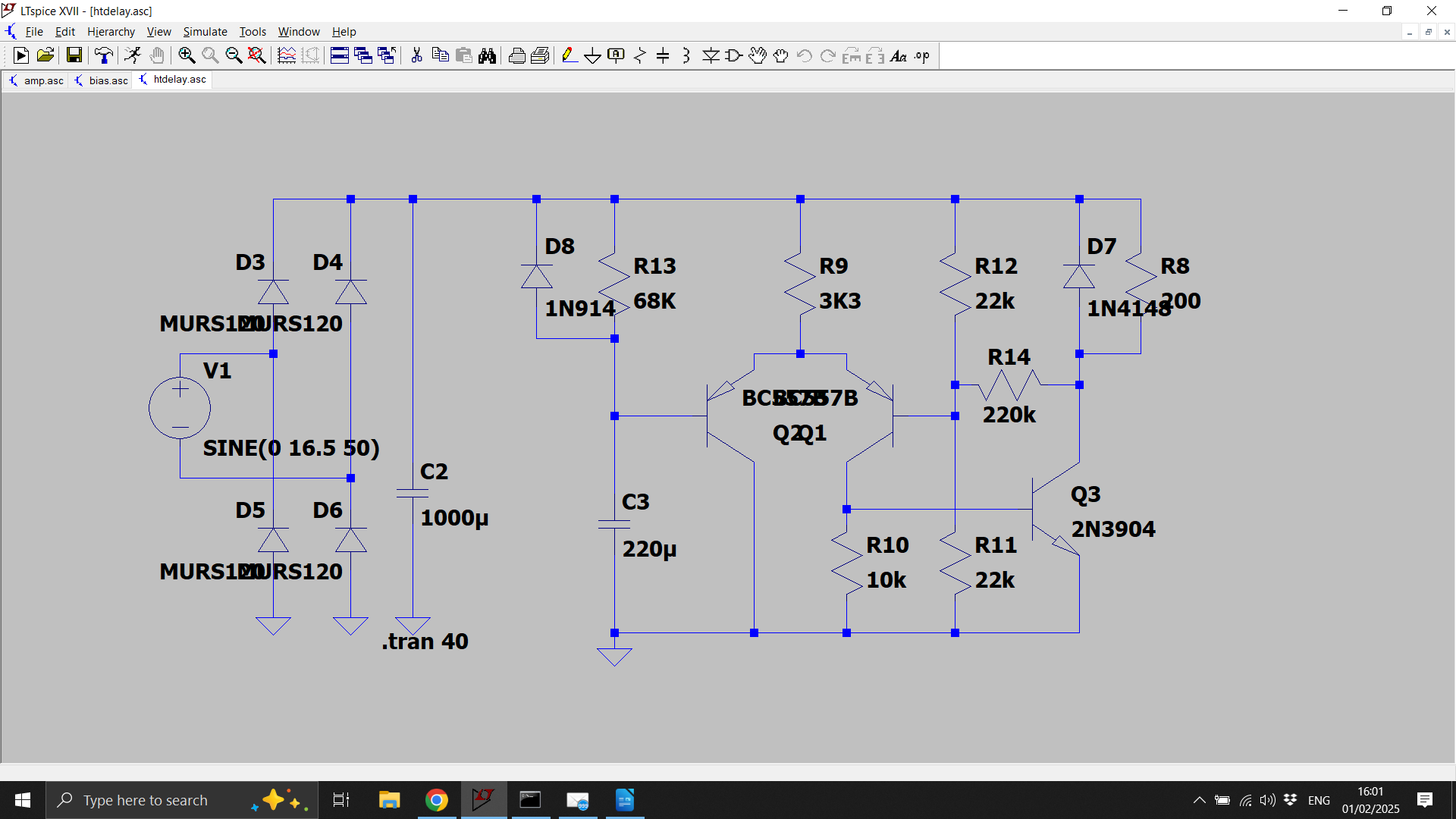The image size is (1456, 819).
Task: Click the Print icon
Action: pyautogui.click(x=516, y=55)
